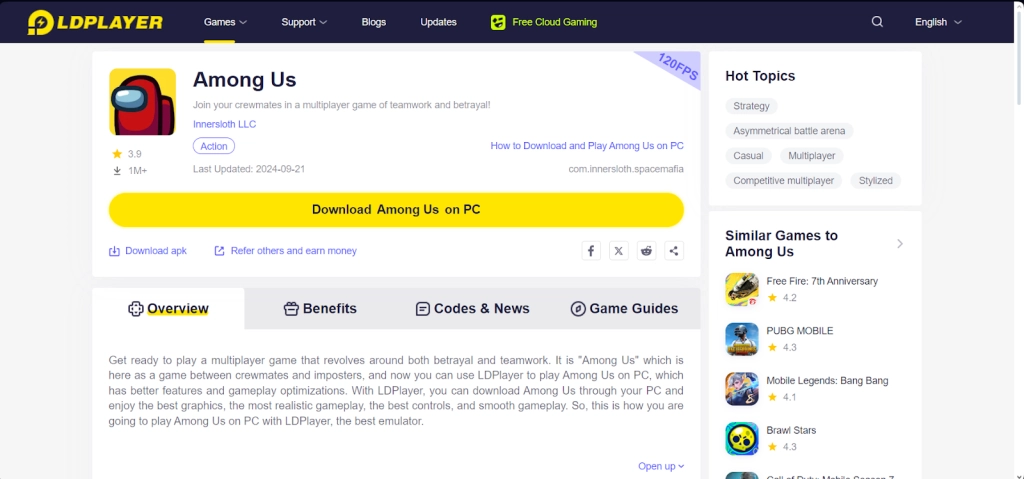Select Asymmetrical battle arena tag

click(789, 131)
